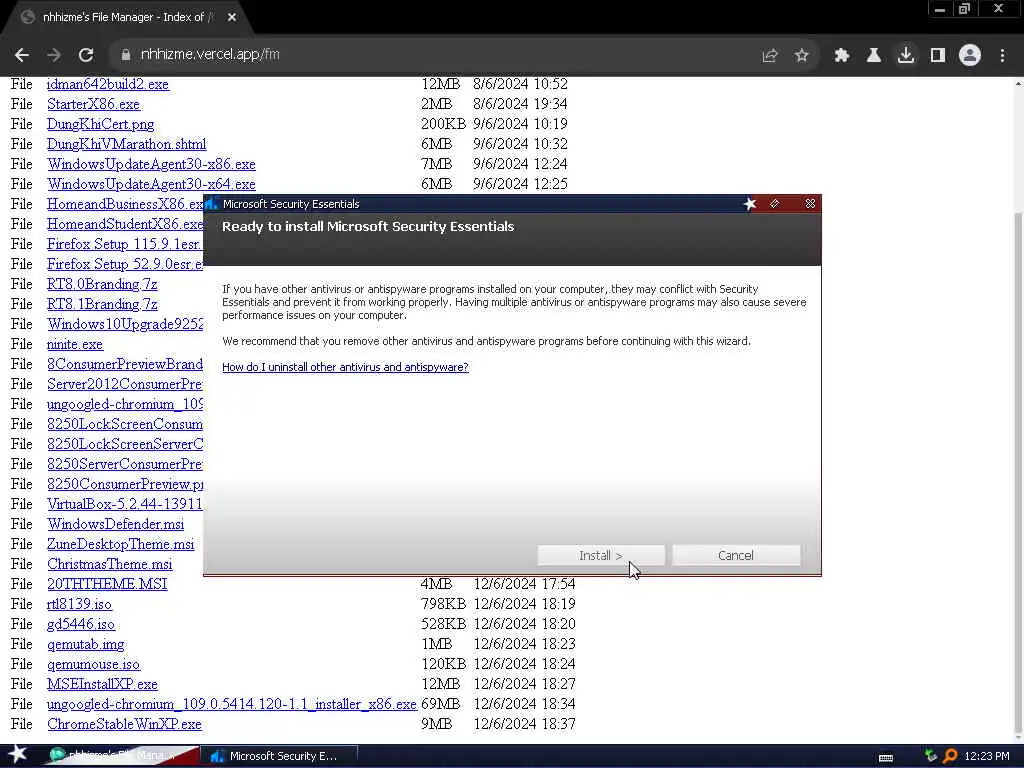This screenshot has height=768, width=1024.
Task: Download gd5446.iso
Action: click(80, 624)
